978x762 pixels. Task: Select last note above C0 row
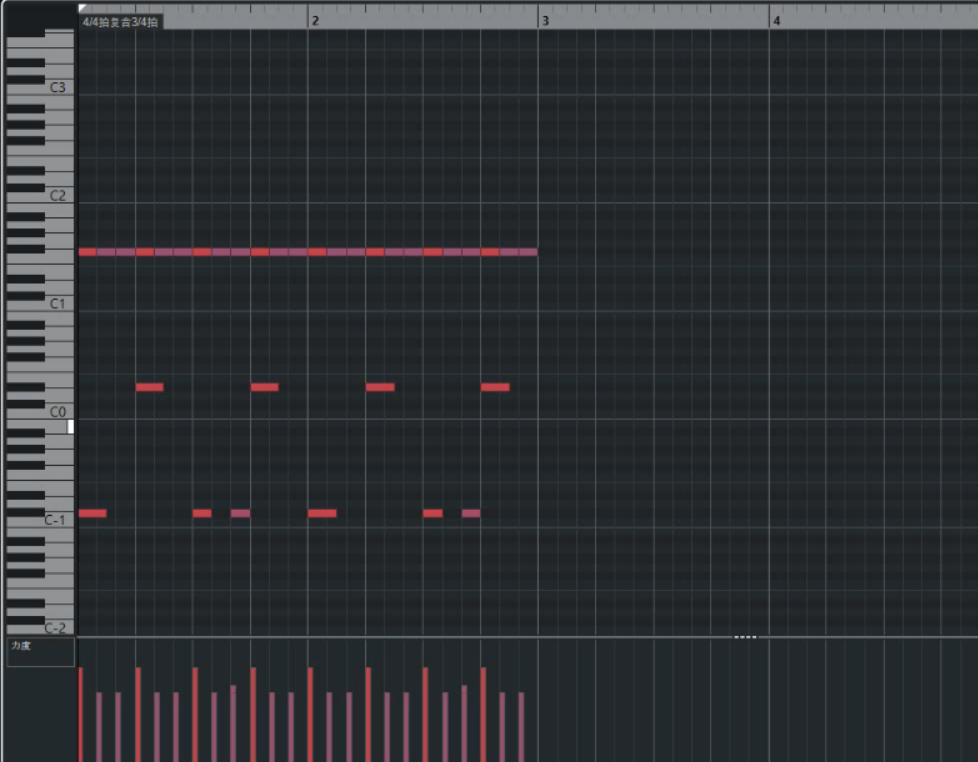tap(495, 387)
